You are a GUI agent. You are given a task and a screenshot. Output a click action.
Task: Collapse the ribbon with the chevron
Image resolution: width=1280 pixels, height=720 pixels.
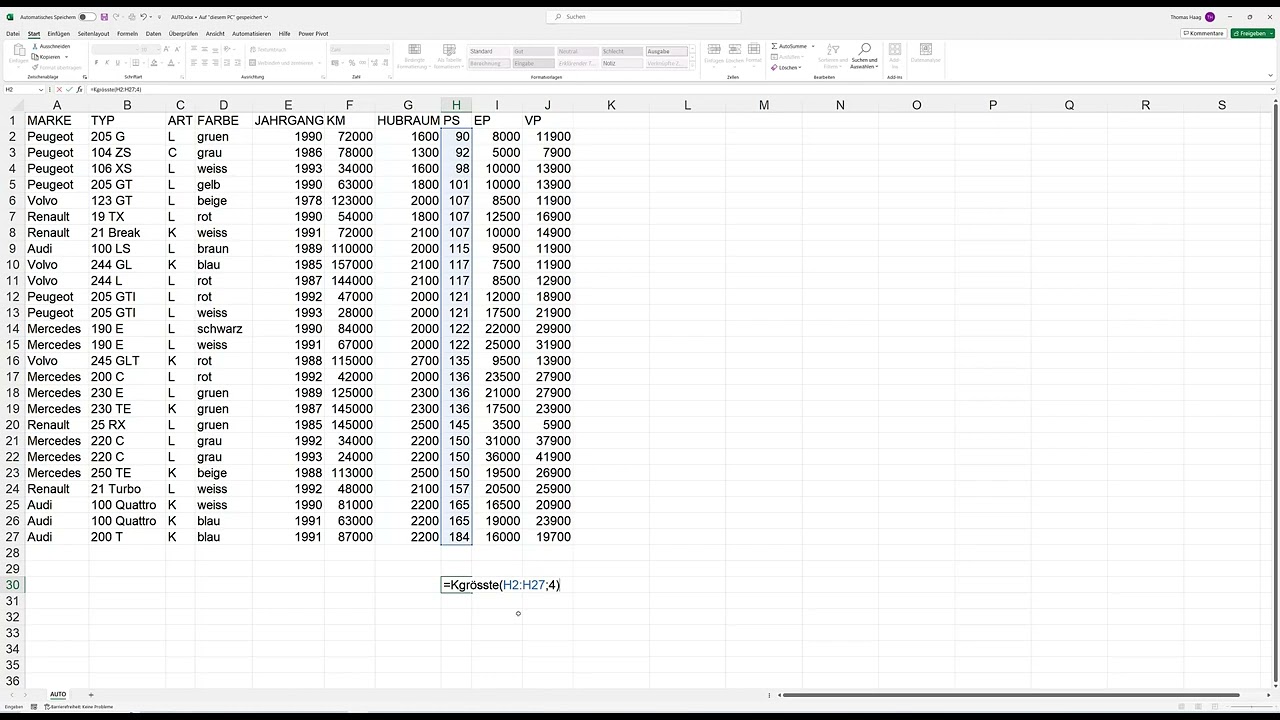coord(1271,76)
